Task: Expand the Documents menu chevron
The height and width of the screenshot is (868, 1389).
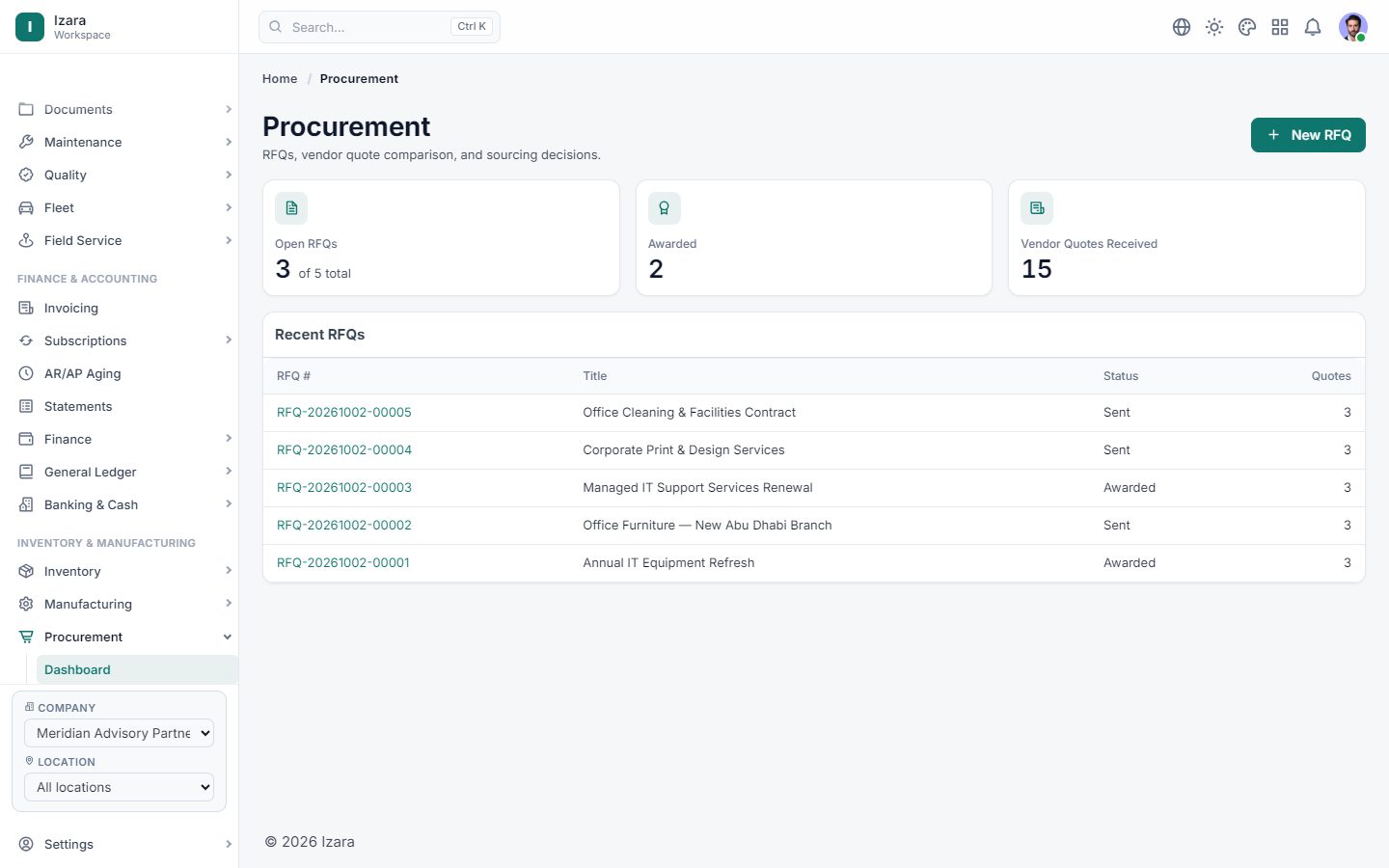Action: (229, 109)
